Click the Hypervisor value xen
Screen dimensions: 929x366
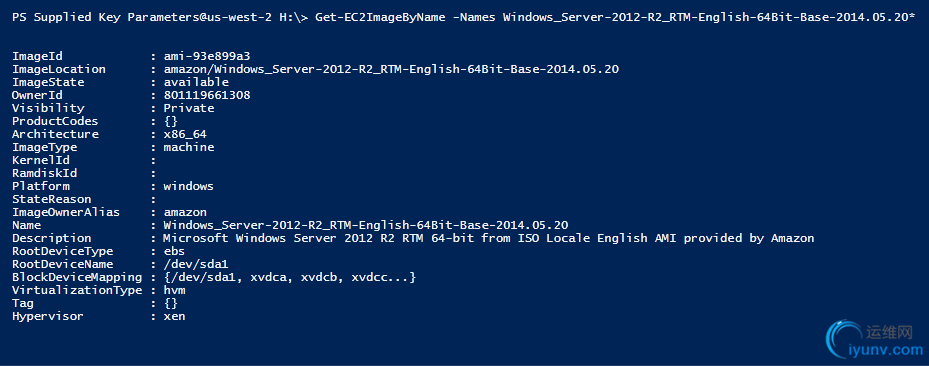[x=174, y=317]
